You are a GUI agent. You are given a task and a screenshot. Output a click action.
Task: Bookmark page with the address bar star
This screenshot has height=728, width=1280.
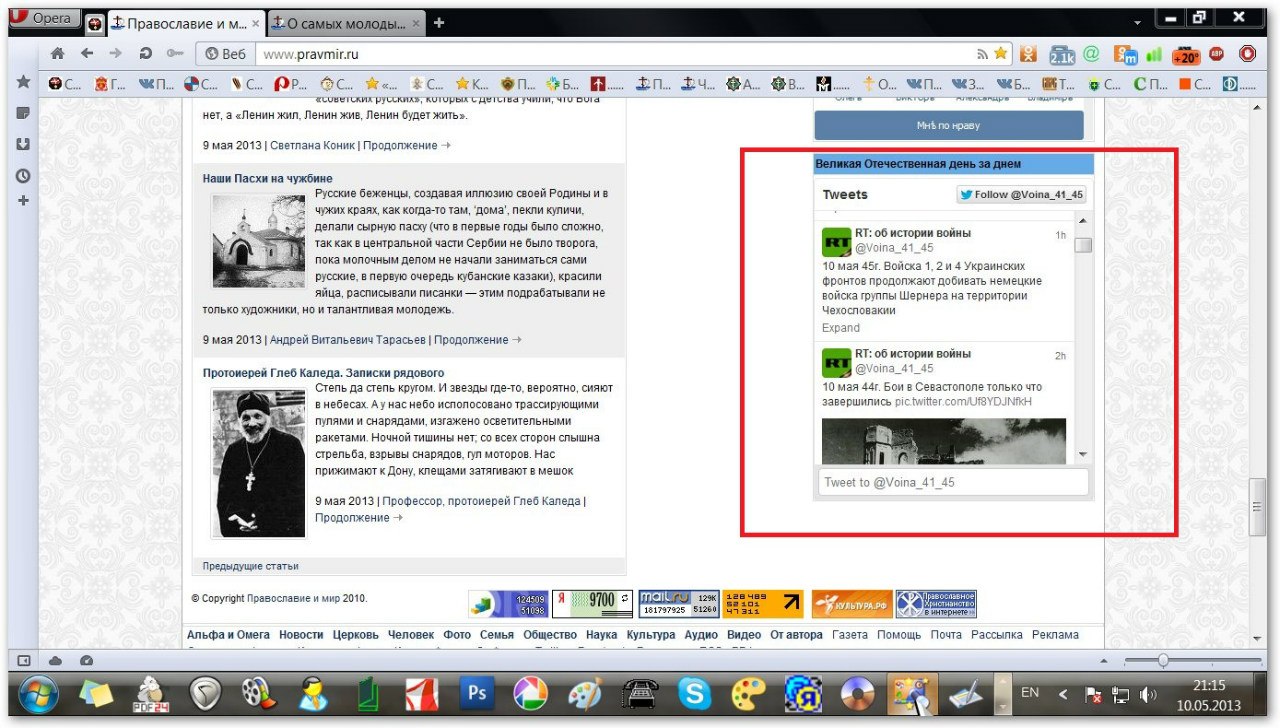tap(1001, 54)
